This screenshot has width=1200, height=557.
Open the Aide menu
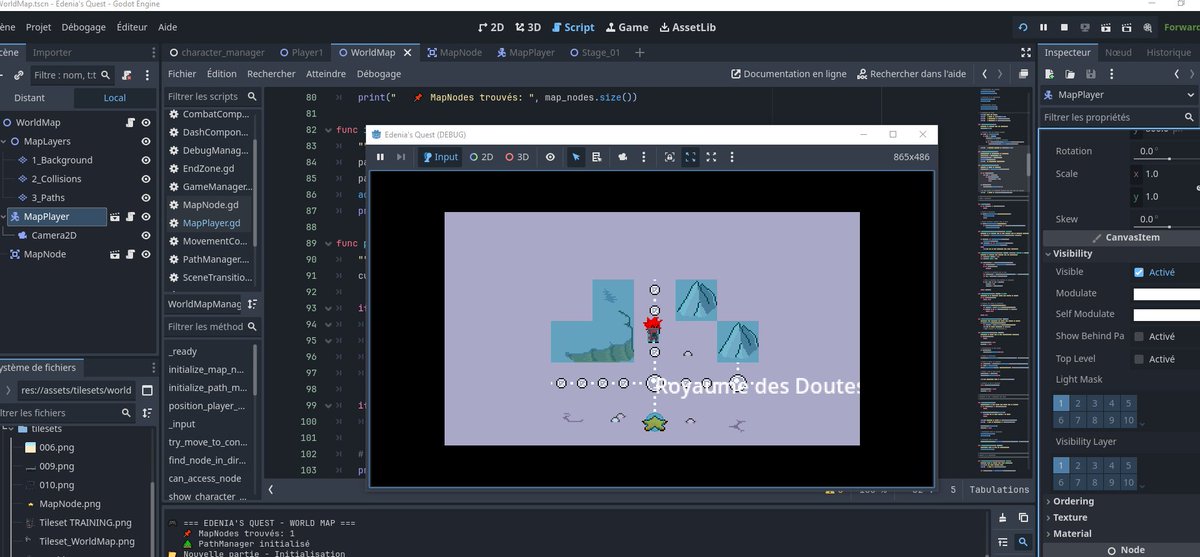click(168, 27)
